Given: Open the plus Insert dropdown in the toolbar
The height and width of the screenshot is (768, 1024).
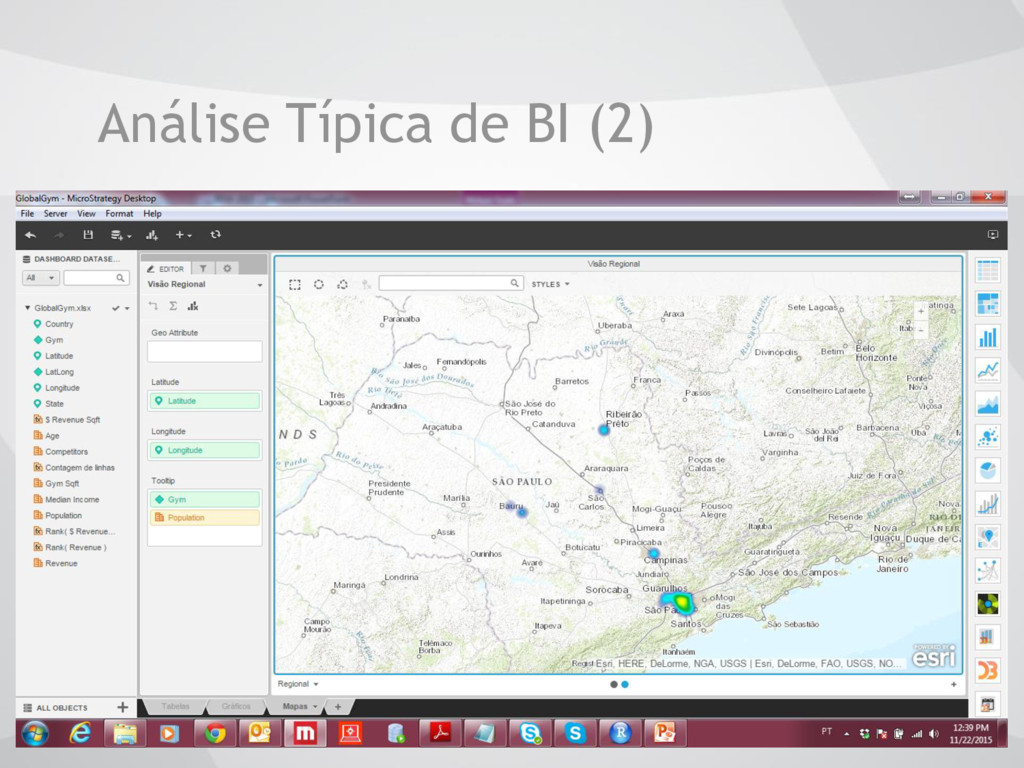Looking at the screenshot, I should tap(184, 235).
